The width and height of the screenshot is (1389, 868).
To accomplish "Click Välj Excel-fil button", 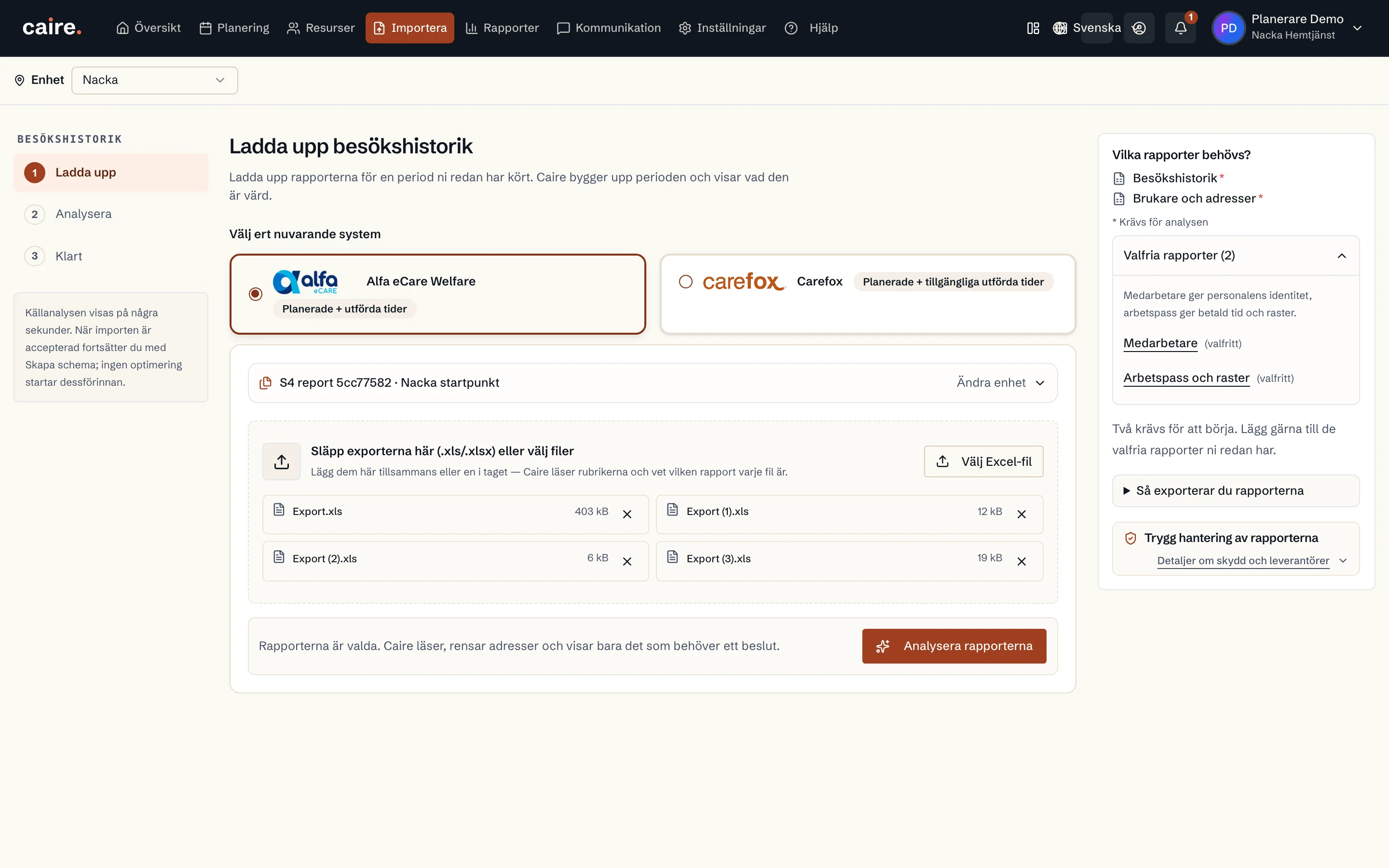I will 983,461.
